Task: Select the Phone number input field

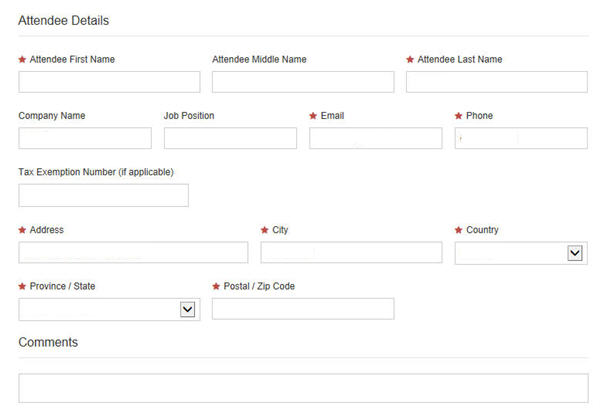Action: pos(520,138)
